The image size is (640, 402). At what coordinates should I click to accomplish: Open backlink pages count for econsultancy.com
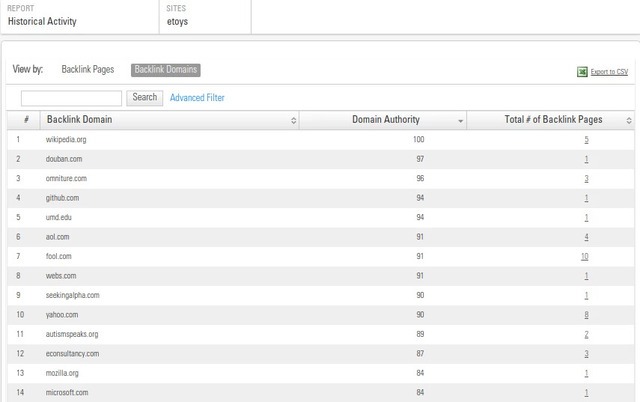tap(586, 353)
